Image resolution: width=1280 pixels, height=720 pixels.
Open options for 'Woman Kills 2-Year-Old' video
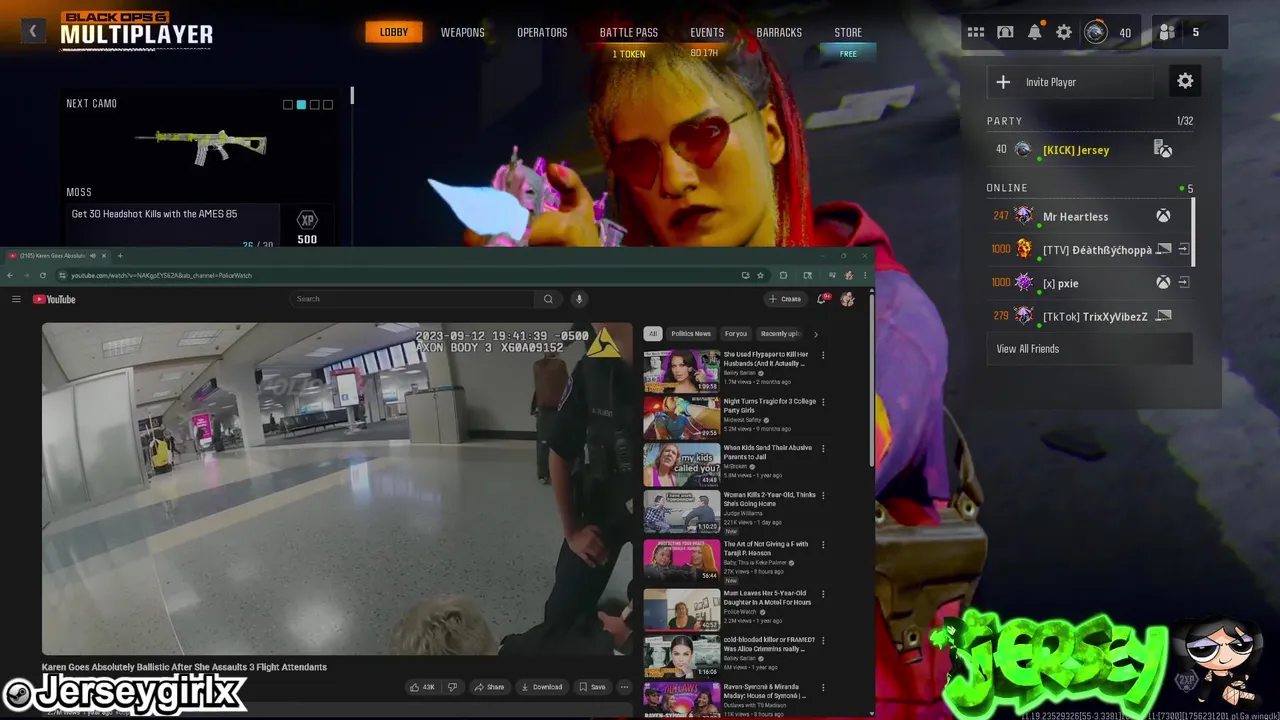[x=823, y=496]
